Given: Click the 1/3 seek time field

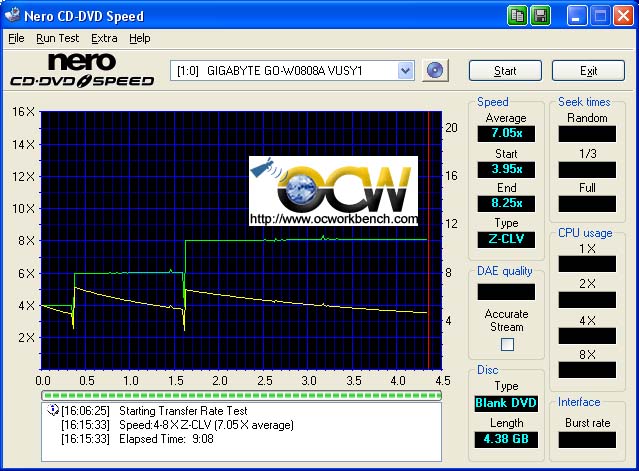Looking at the screenshot, I should coord(587,169).
